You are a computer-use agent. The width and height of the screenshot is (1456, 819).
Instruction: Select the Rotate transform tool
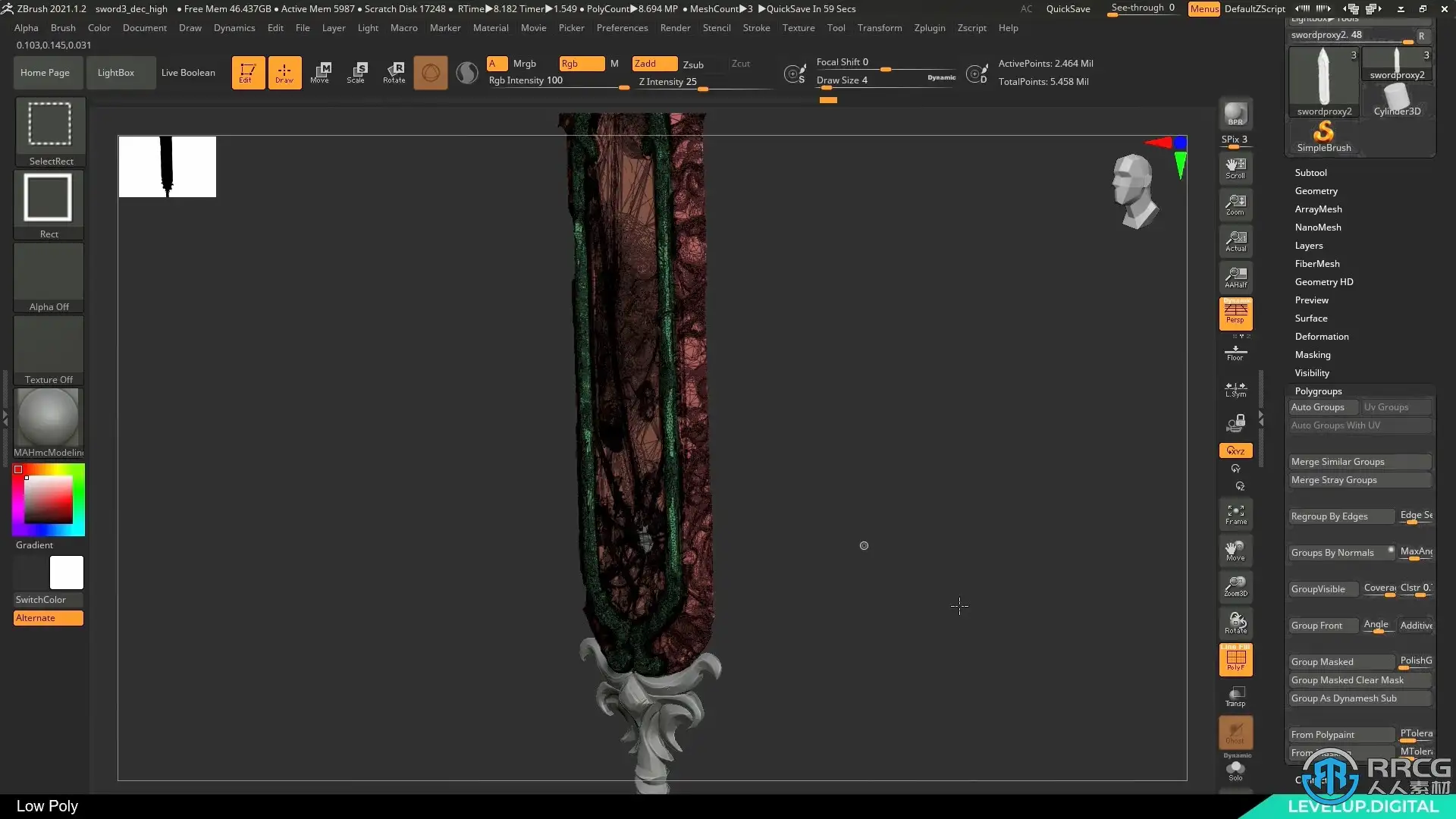pos(394,72)
